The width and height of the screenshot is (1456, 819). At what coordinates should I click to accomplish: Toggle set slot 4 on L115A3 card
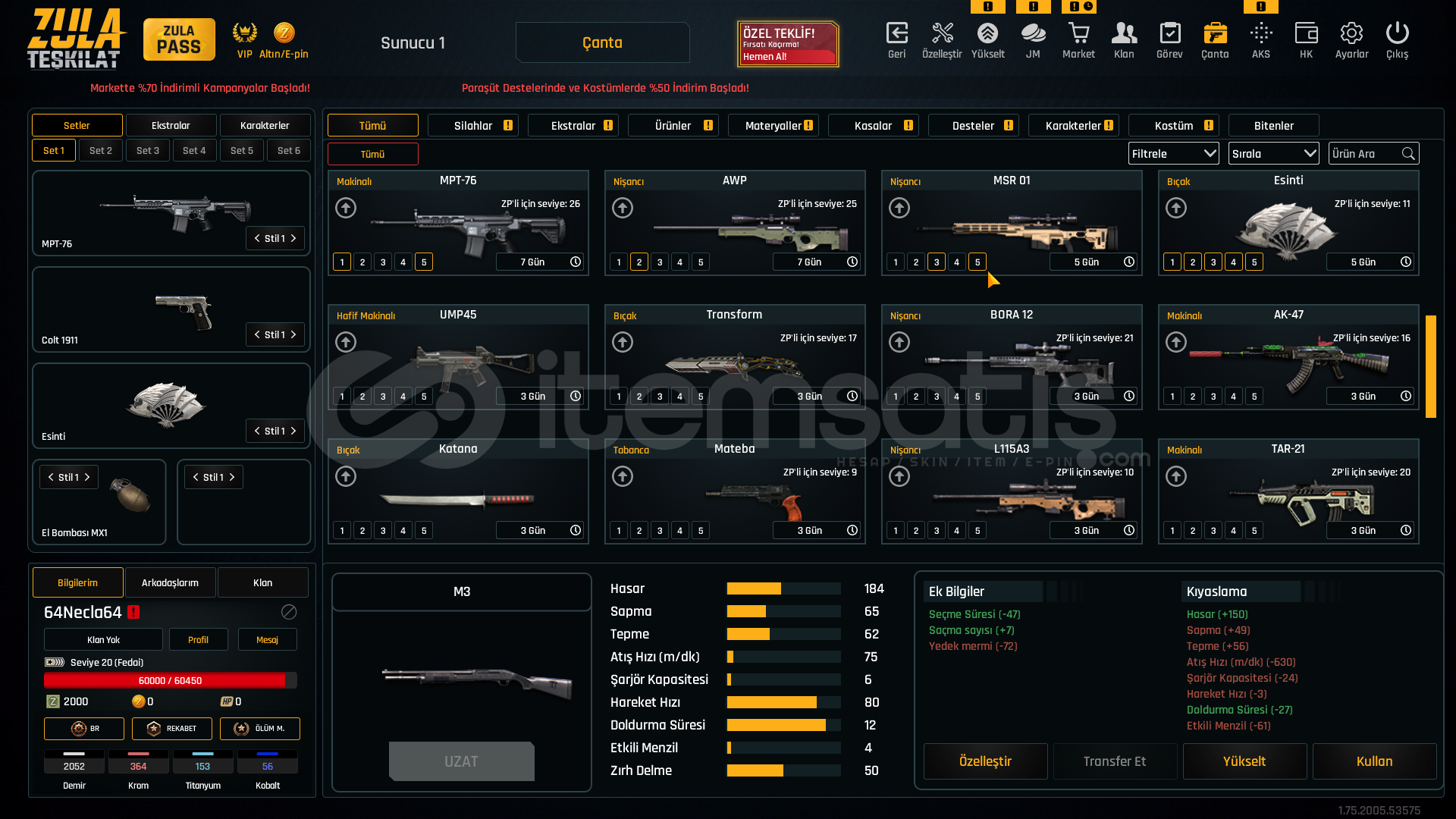(x=957, y=531)
